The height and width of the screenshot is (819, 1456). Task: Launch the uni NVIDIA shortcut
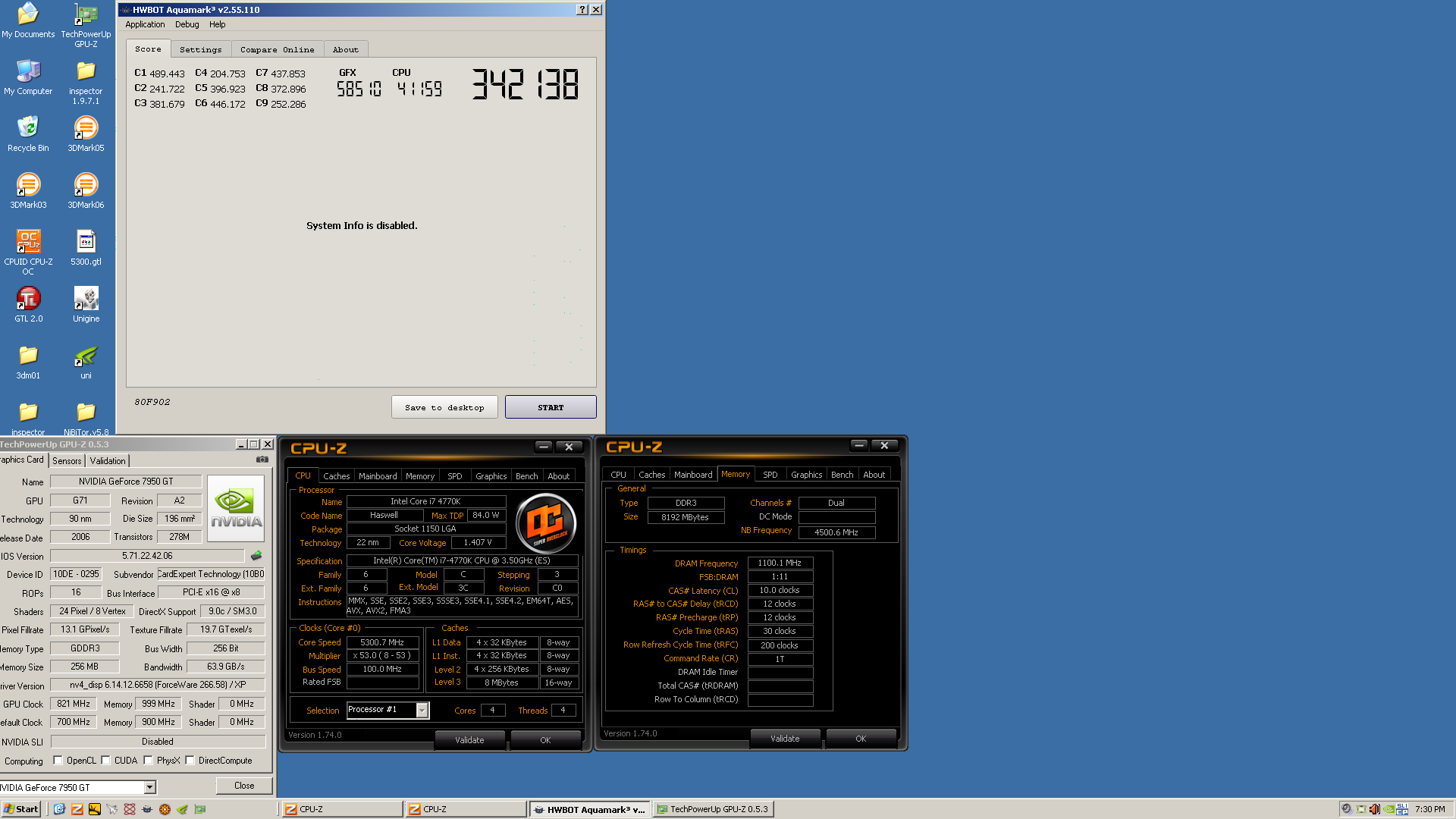[86, 362]
